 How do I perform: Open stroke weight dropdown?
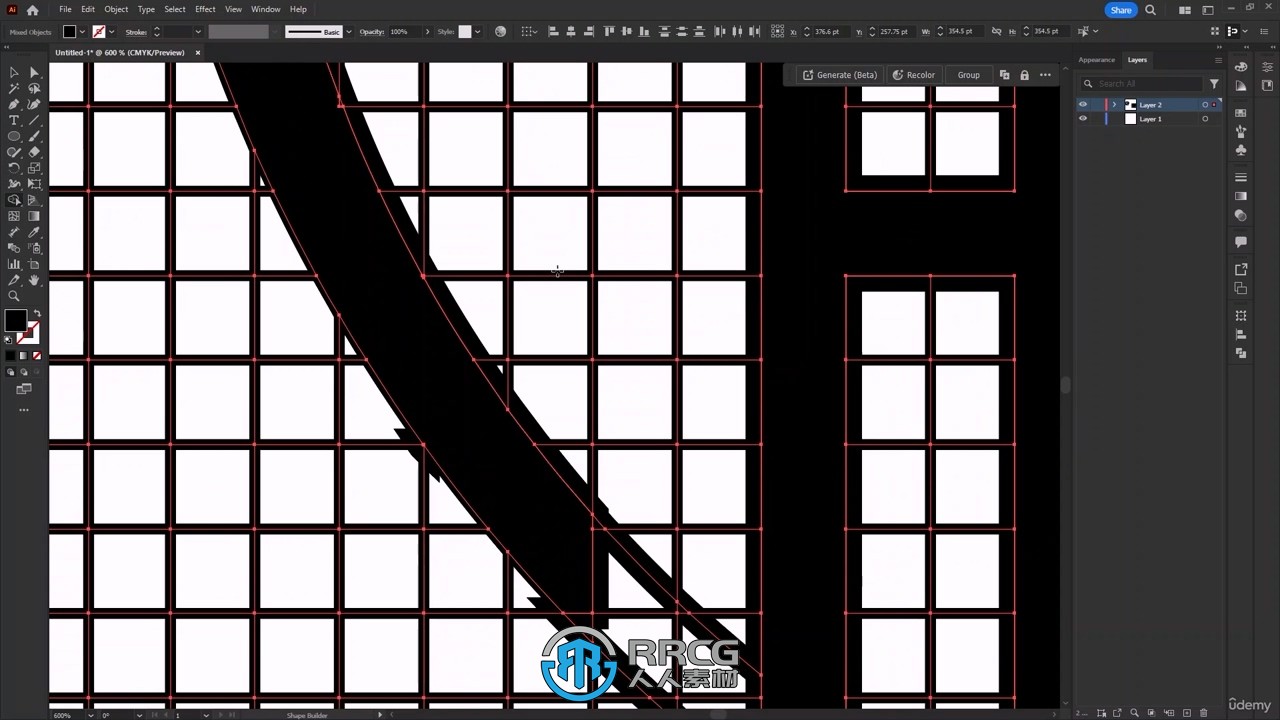coord(198,32)
